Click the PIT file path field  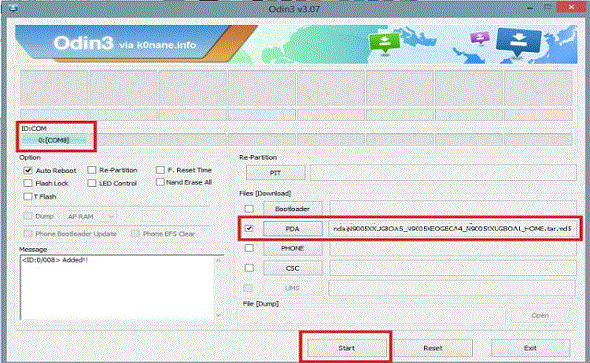pos(443,173)
